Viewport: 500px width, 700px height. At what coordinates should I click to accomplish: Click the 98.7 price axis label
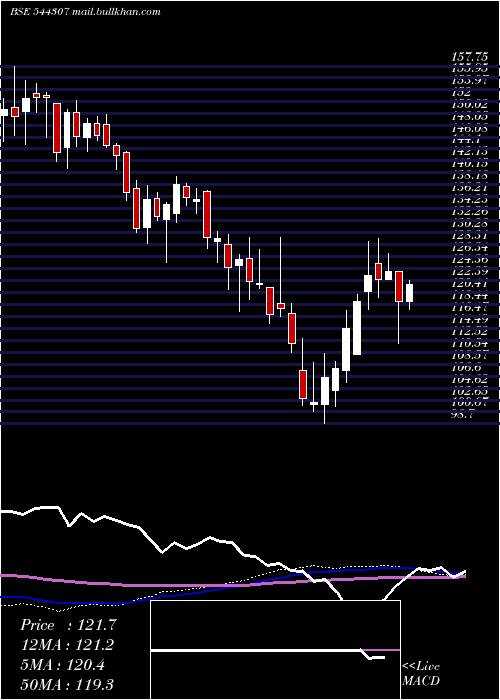pos(464,415)
